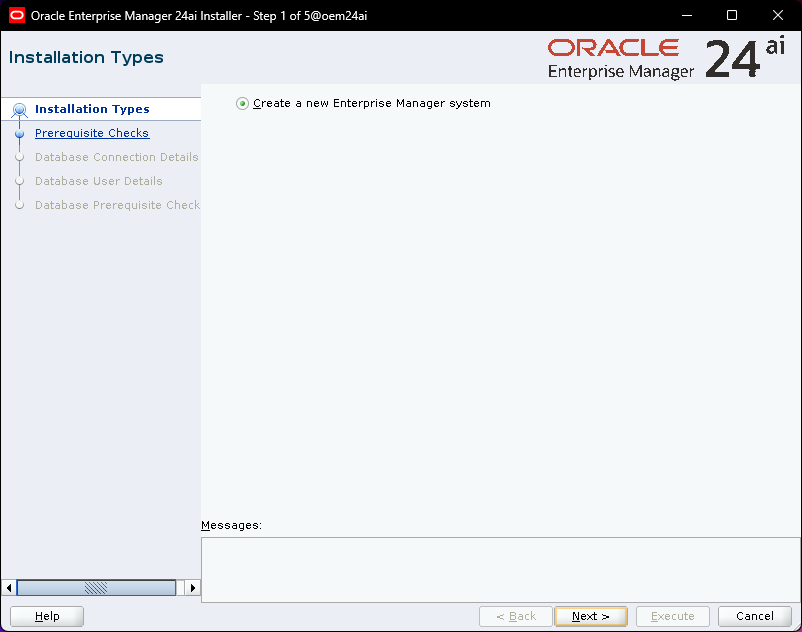Click the Back button
The height and width of the screenshot is (632, 802).
(x=515, y=616)
